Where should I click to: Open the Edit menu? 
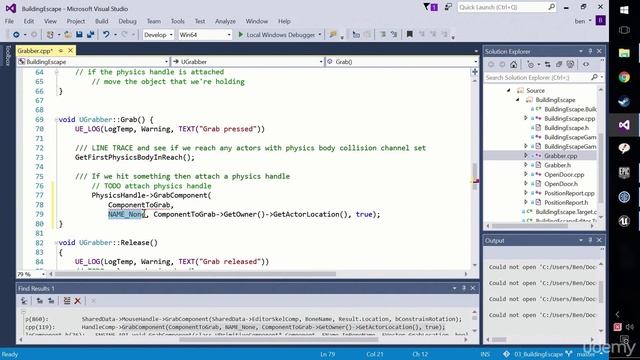pyautogui.click(x=29, y=21)
